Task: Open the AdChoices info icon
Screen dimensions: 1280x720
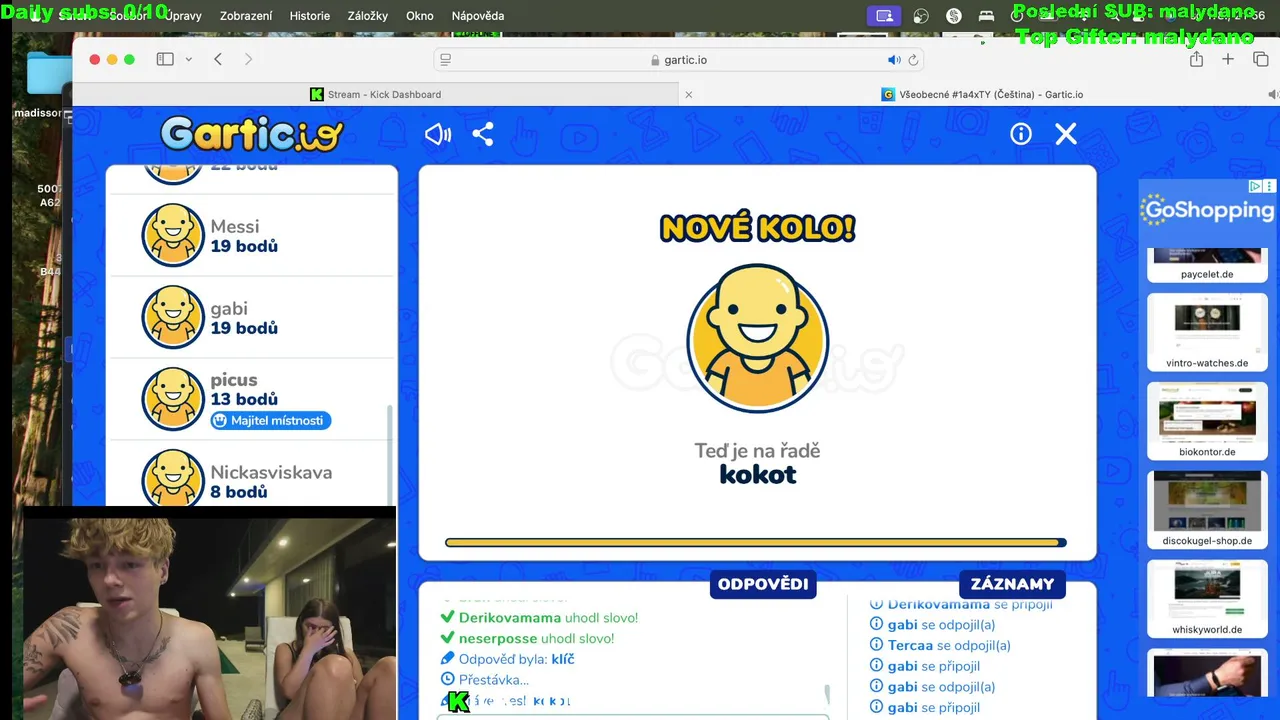Action: tap(1255, 186)
